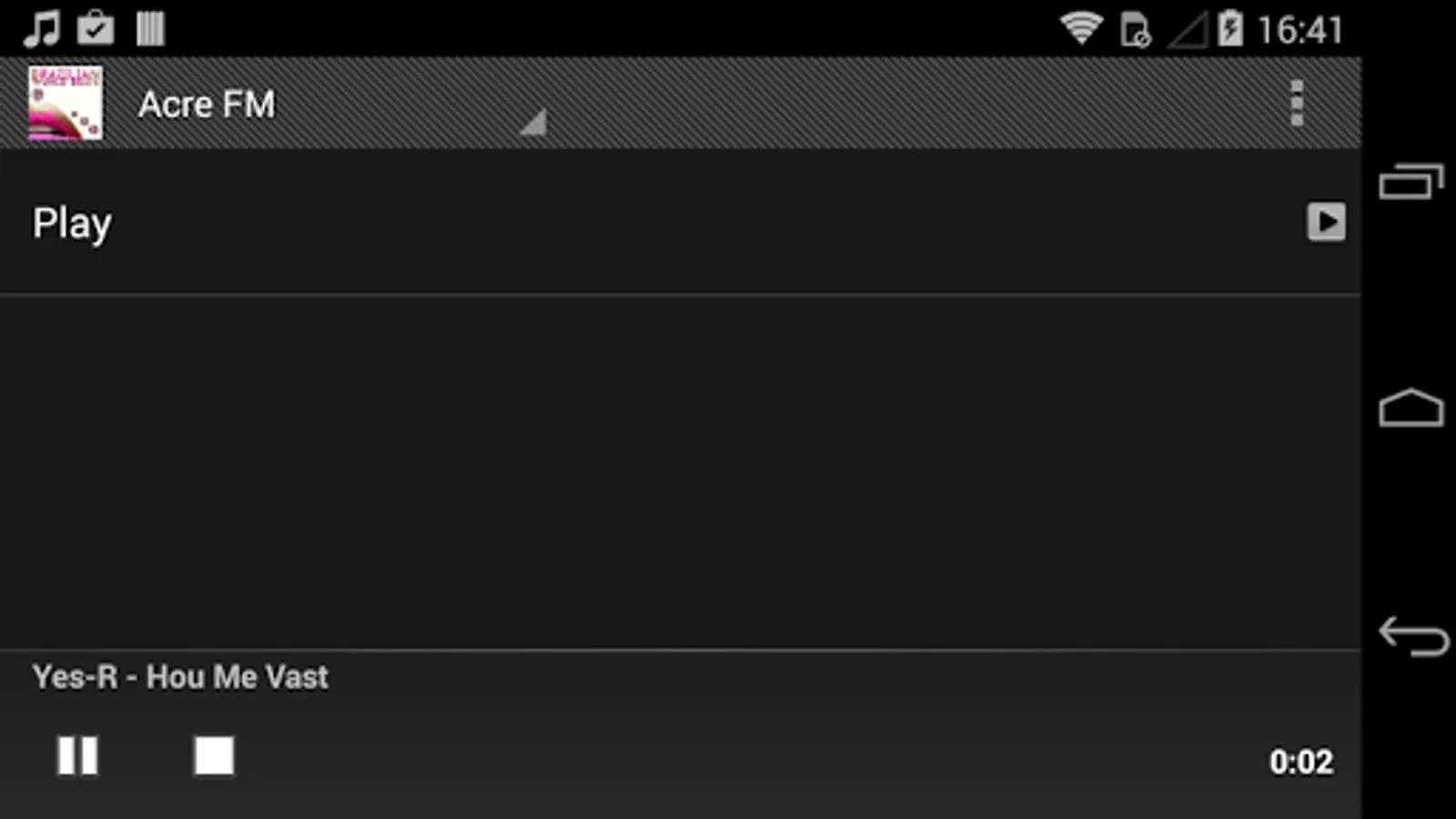
Task: Stop playback with the square button
Action: [x=214, y=756]
